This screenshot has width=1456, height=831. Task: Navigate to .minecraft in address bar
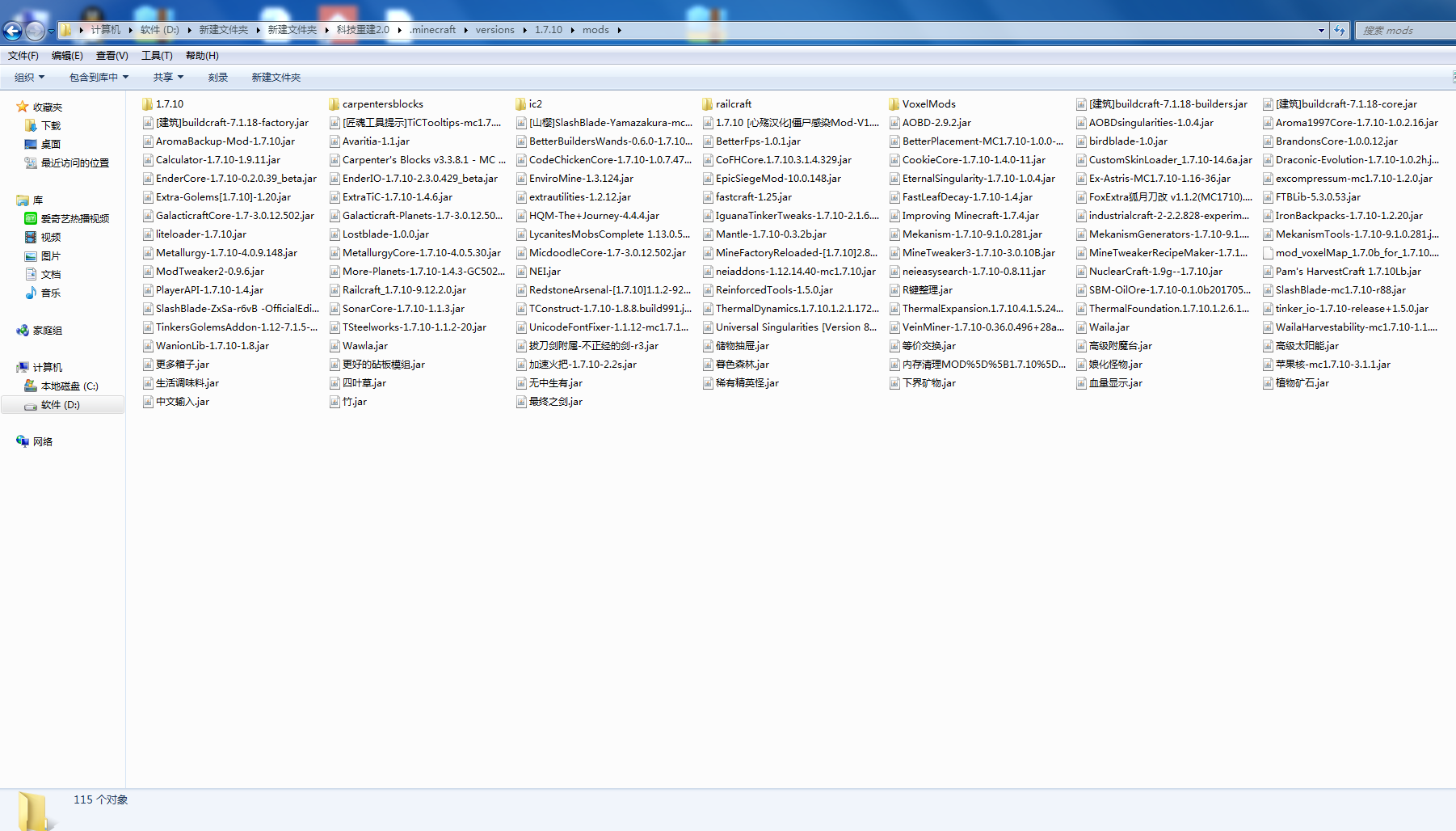(x=432, y=30)
